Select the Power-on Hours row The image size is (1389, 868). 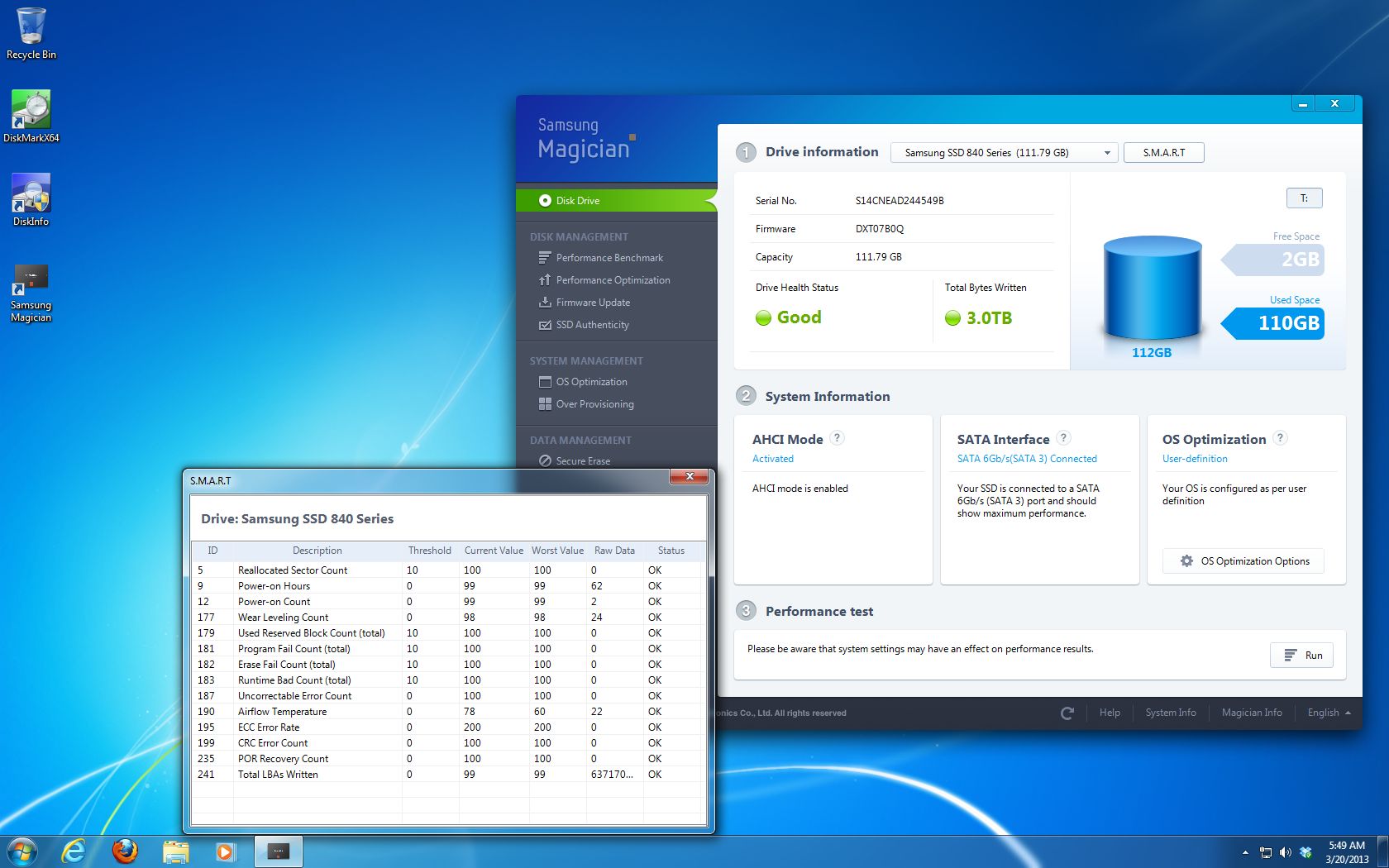[x=447, y=586]
